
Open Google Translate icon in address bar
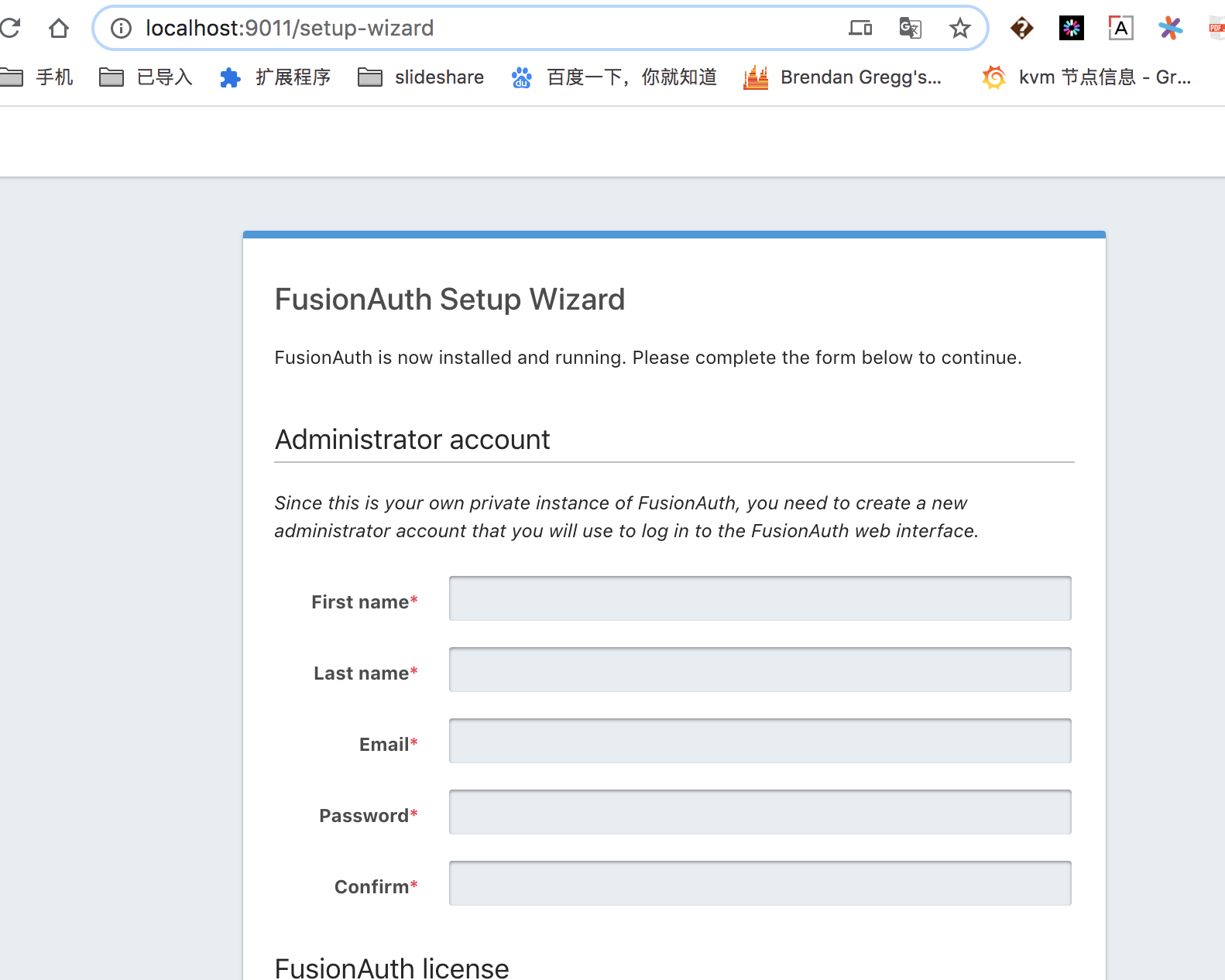click(x=910, y=29)
